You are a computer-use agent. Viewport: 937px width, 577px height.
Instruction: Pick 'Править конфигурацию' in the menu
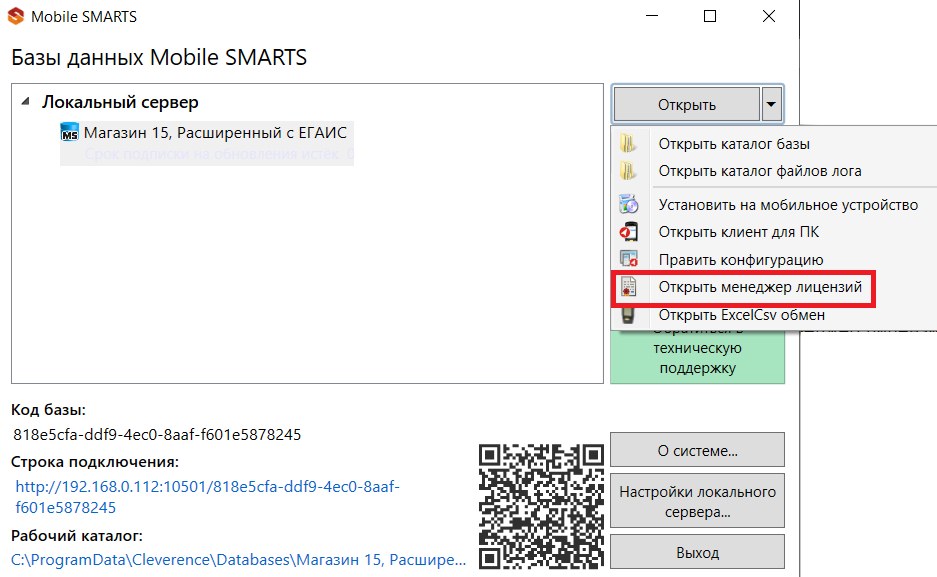(x=741, y=260)
